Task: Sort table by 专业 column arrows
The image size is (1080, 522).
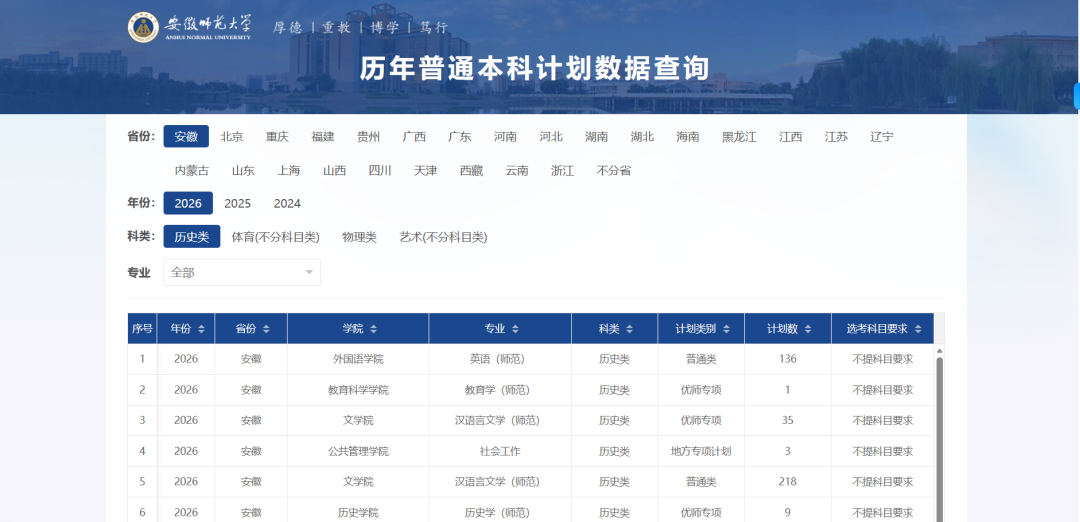Action: [x=515, y=329]
